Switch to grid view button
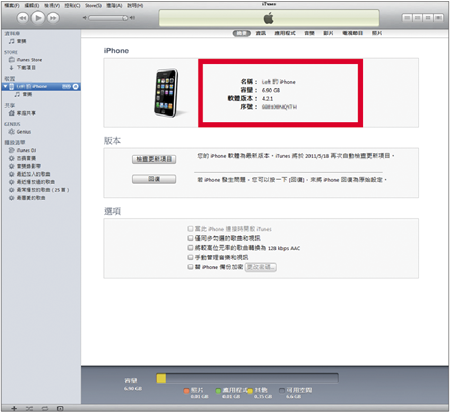This screenshot has height=413, width=450. tap(428, 18)
